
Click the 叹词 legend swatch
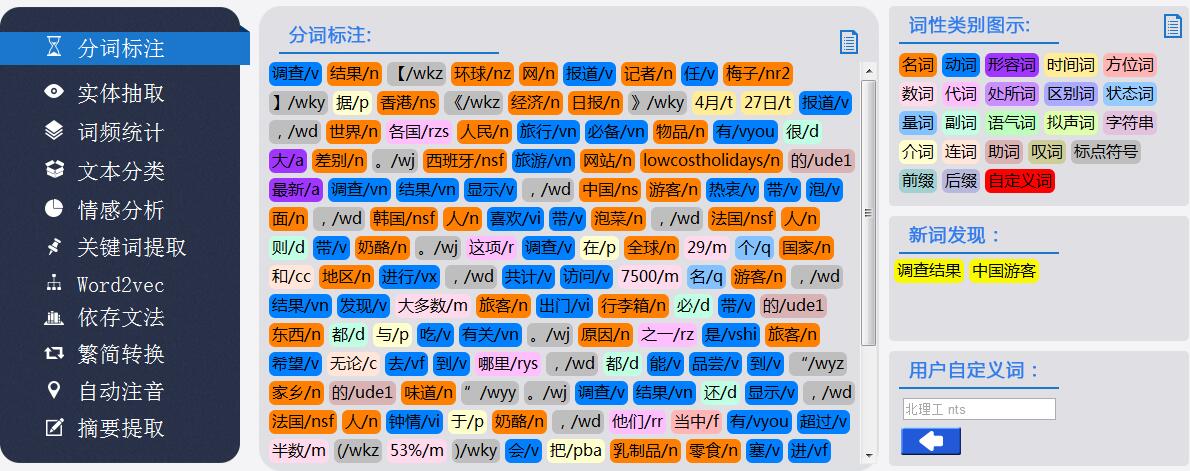coord(1047,152)
